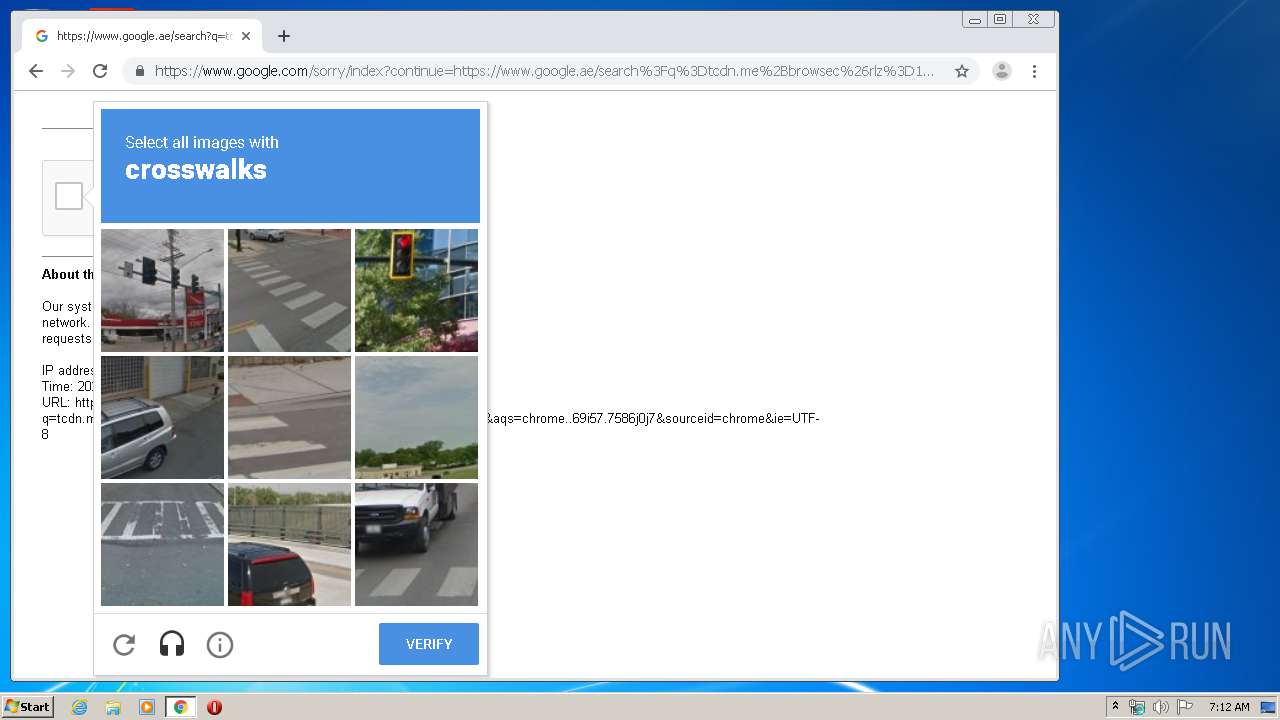This screenshot has height=720, width=1280.
Task: Tick the I'm not a robot checkbox
Action: tap(69, 196)
